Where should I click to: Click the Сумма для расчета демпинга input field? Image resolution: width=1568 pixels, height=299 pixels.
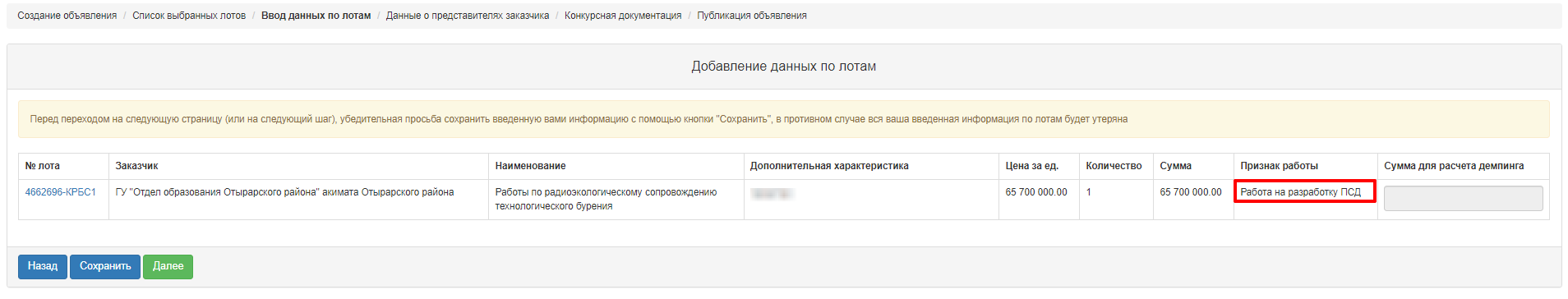pos(1463,198)
